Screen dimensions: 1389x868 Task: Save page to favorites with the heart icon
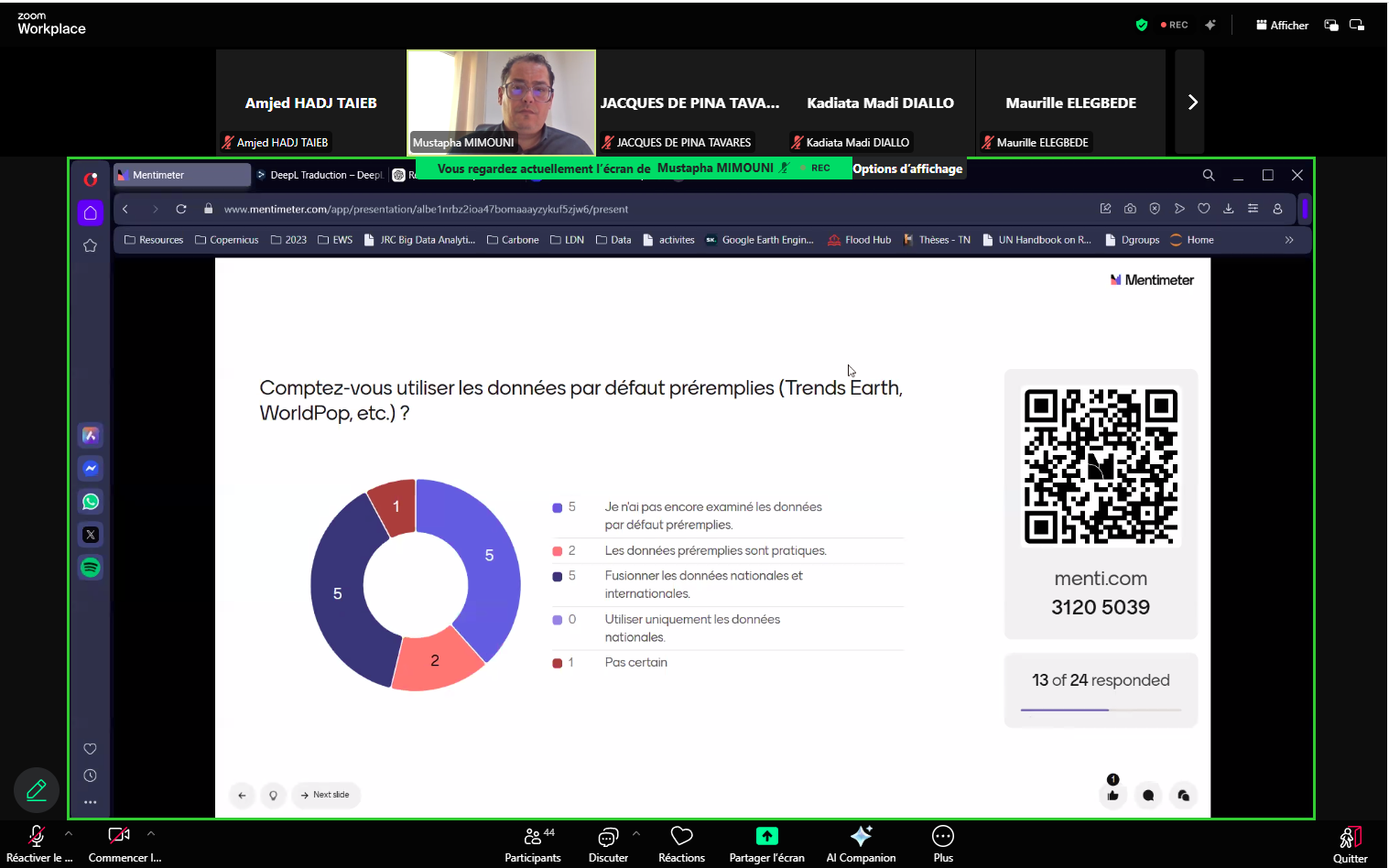pyautogui.click(x=1204, y=209)
